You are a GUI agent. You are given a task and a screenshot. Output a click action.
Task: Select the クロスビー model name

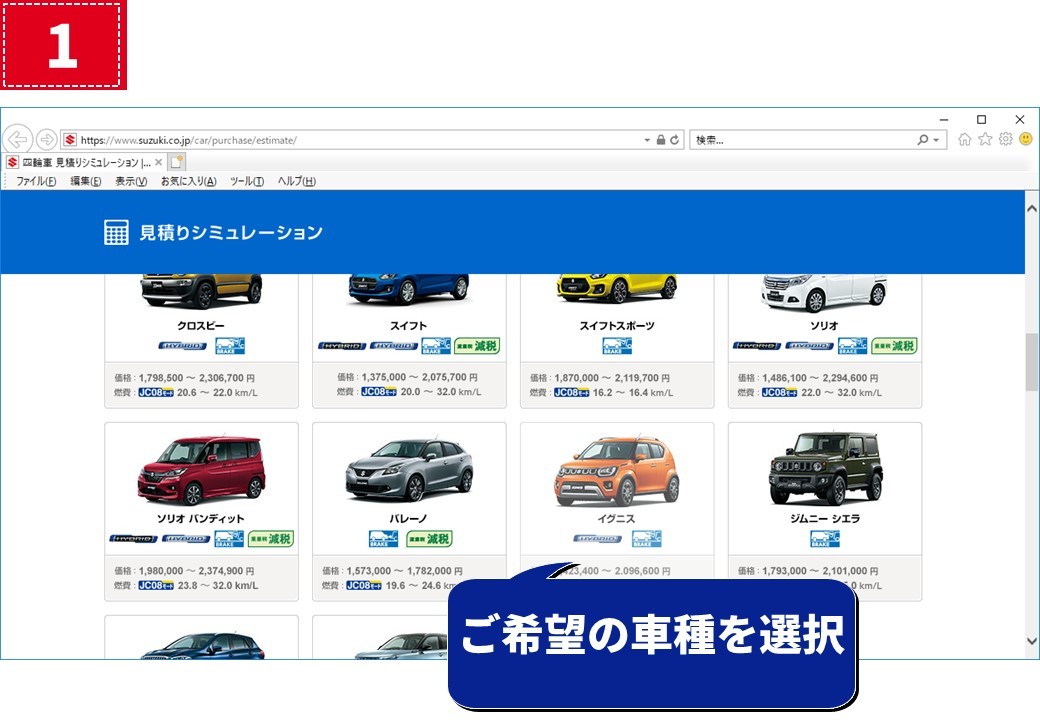tap(201, 326)
